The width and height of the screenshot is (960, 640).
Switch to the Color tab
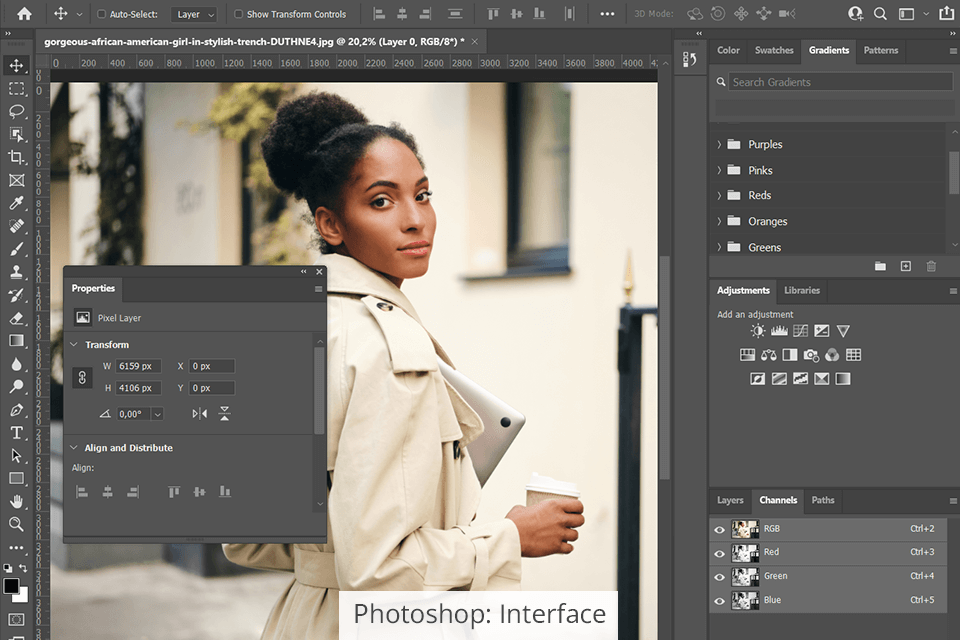coord(729,50)
